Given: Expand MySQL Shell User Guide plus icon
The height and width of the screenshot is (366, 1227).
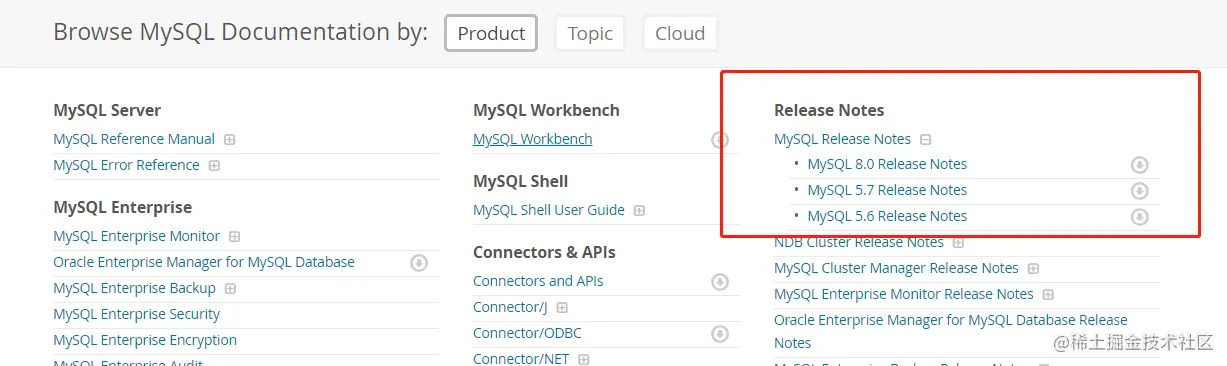Looking at the screenshot, I should click(639, 211).
